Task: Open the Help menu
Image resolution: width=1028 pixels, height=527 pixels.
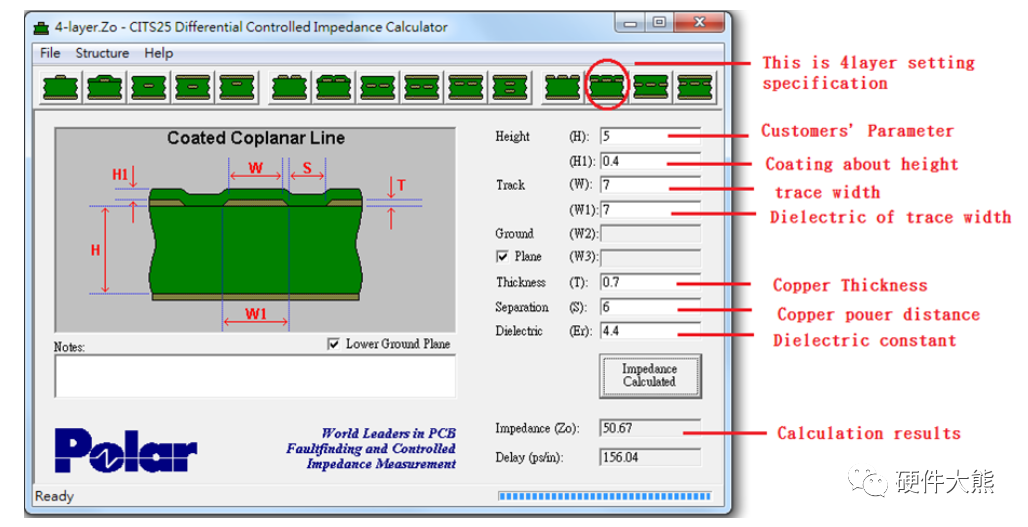Action: coord(158,53)
